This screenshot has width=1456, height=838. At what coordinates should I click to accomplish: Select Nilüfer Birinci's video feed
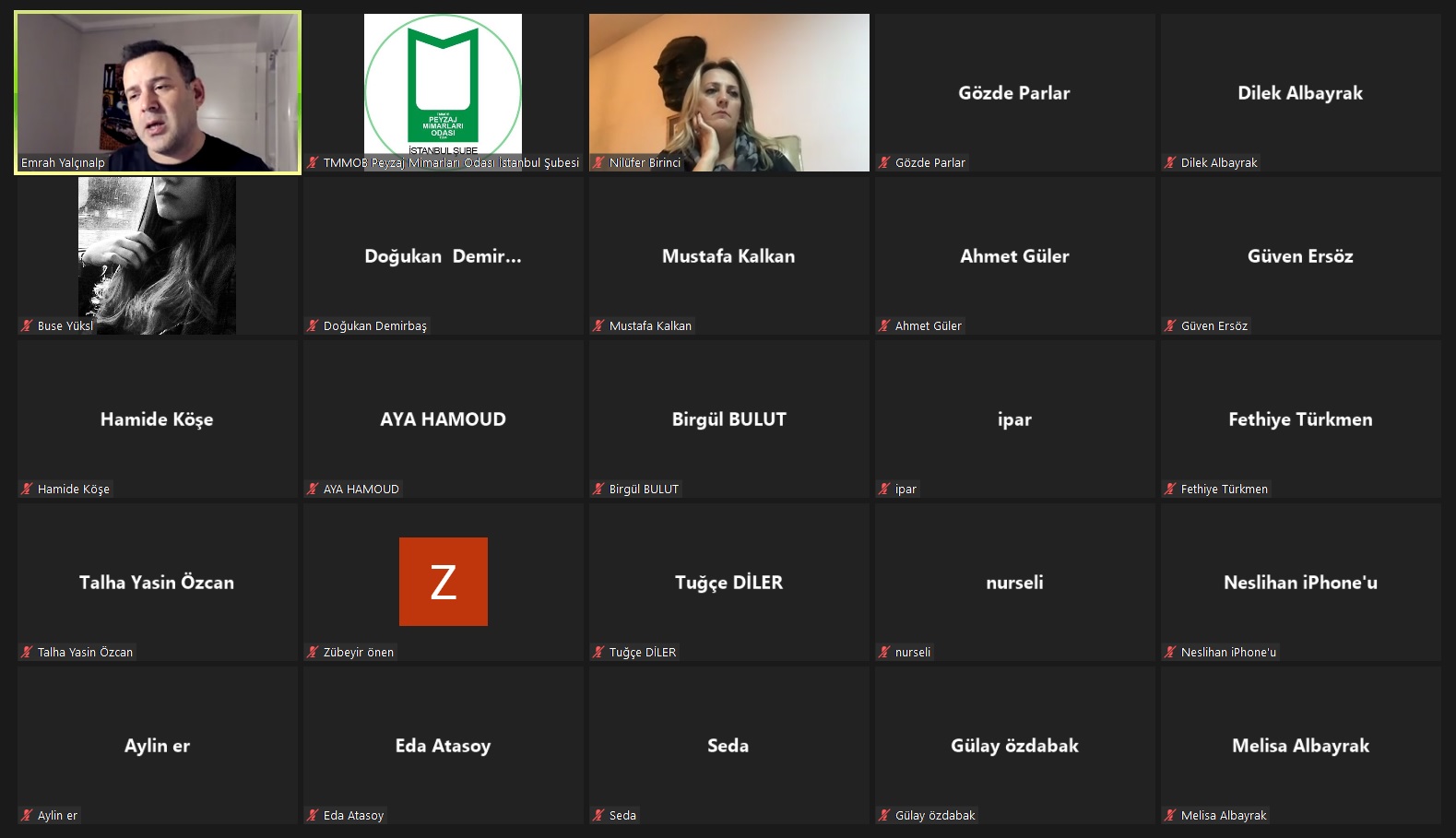click(x=729, y=92)
